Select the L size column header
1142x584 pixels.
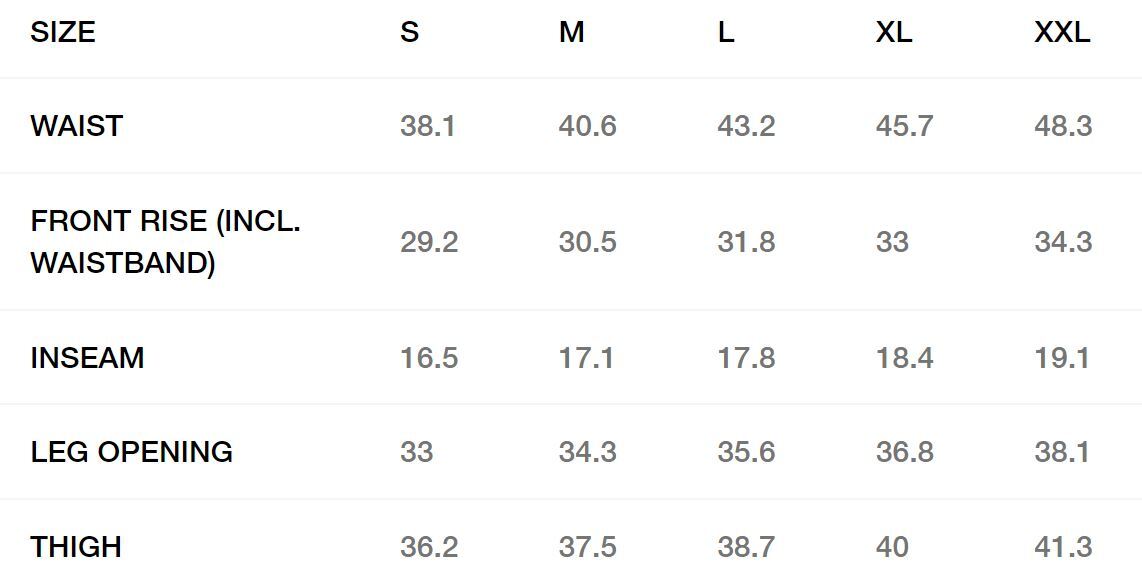[726, 32]
